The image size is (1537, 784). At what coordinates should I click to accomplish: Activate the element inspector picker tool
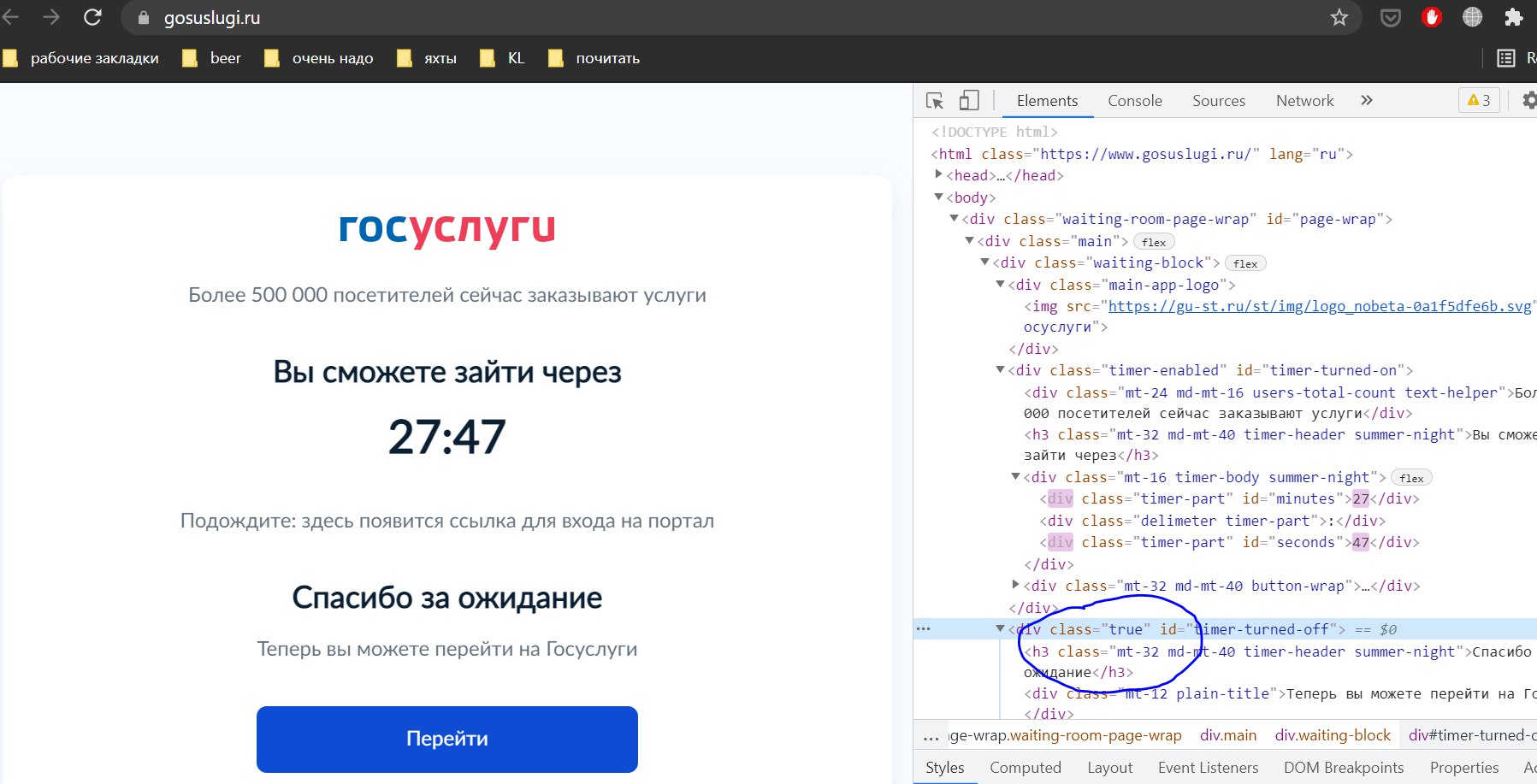tap(935, 101)
